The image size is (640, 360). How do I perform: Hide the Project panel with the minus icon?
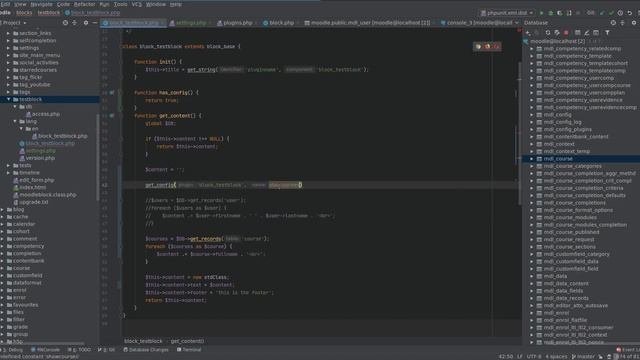coord(95,23)
